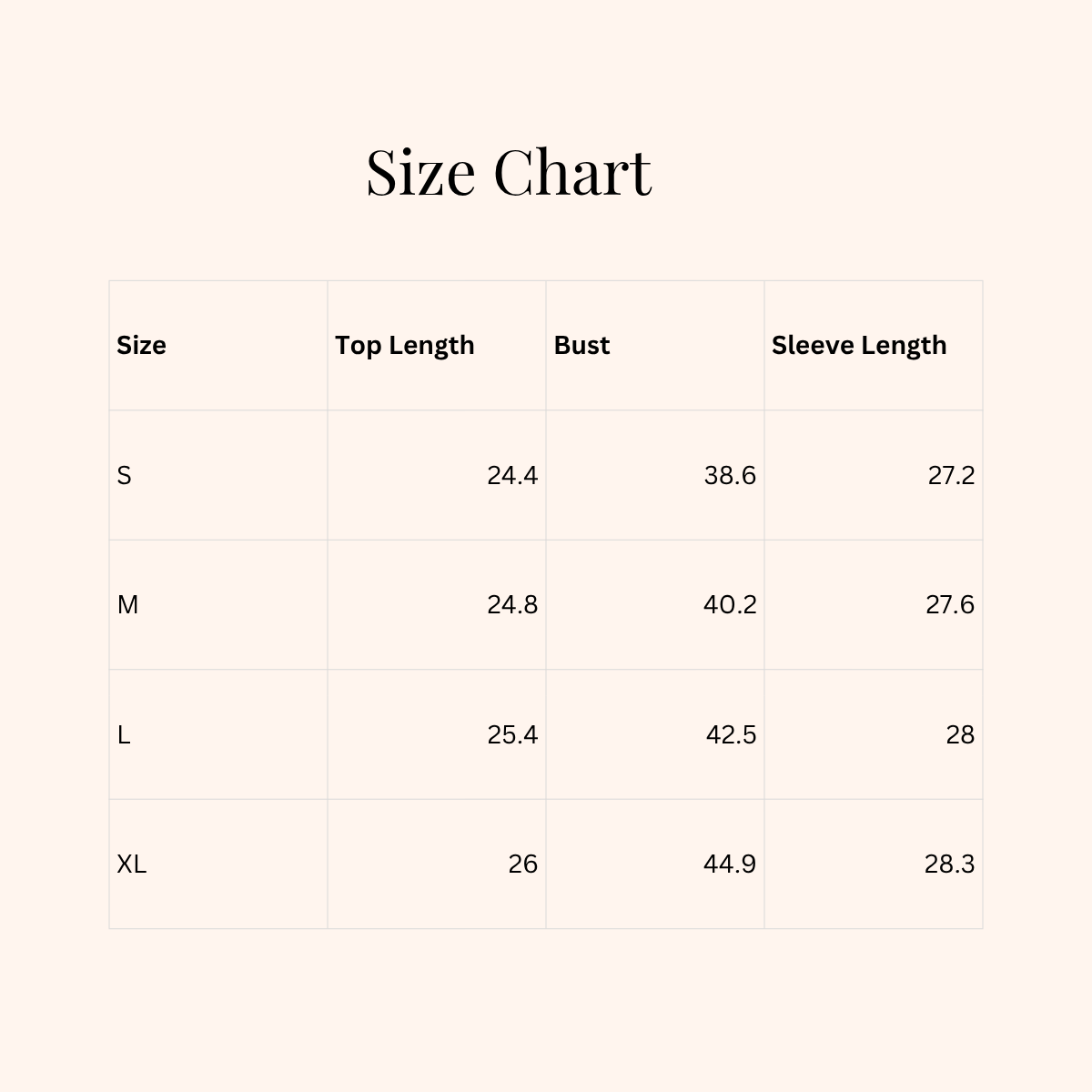Image resolution: width=1092 pixels, height=1092 pixels.
Task: Select the 27.2 sleeve length cell
Action: (x=951, y=475)
